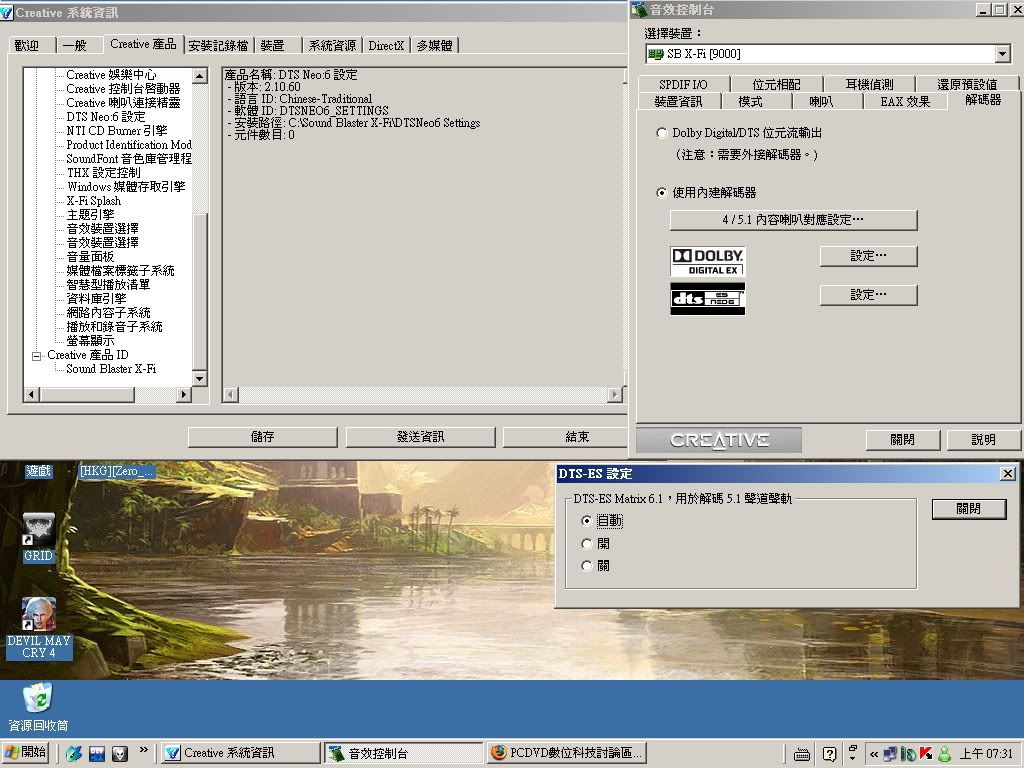Click the 發送資訊 button
1024x768 pixels.
[x=421, y=437]
